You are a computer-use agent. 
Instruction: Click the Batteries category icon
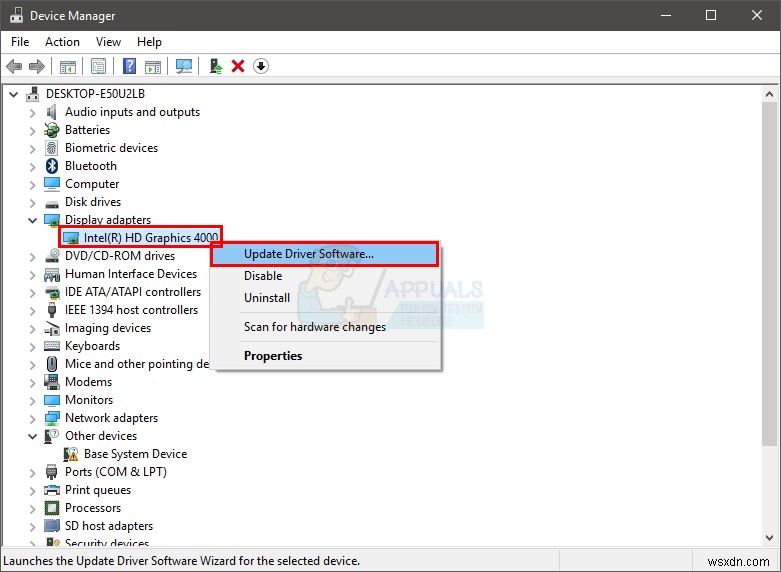pyautogui.click(x=52, y=130)
